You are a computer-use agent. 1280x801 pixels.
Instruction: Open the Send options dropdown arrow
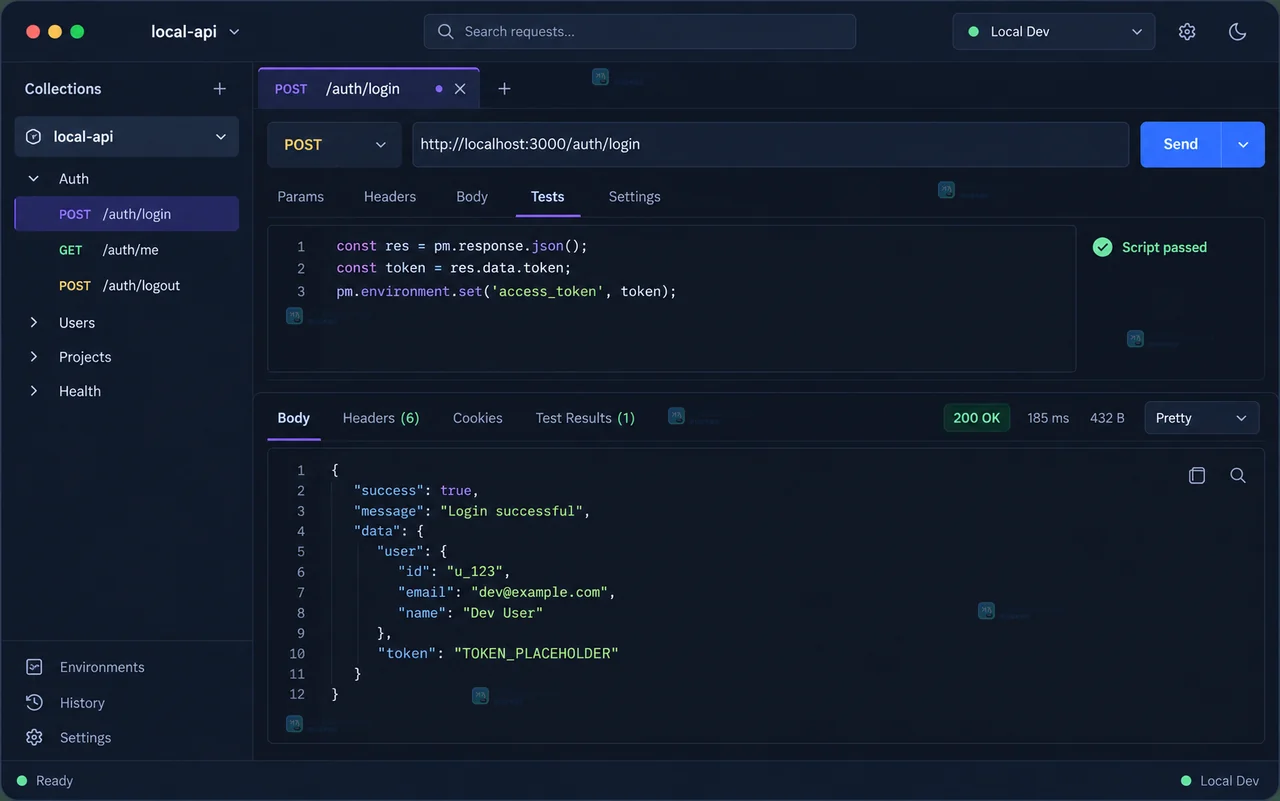(x=1243, y=145)
